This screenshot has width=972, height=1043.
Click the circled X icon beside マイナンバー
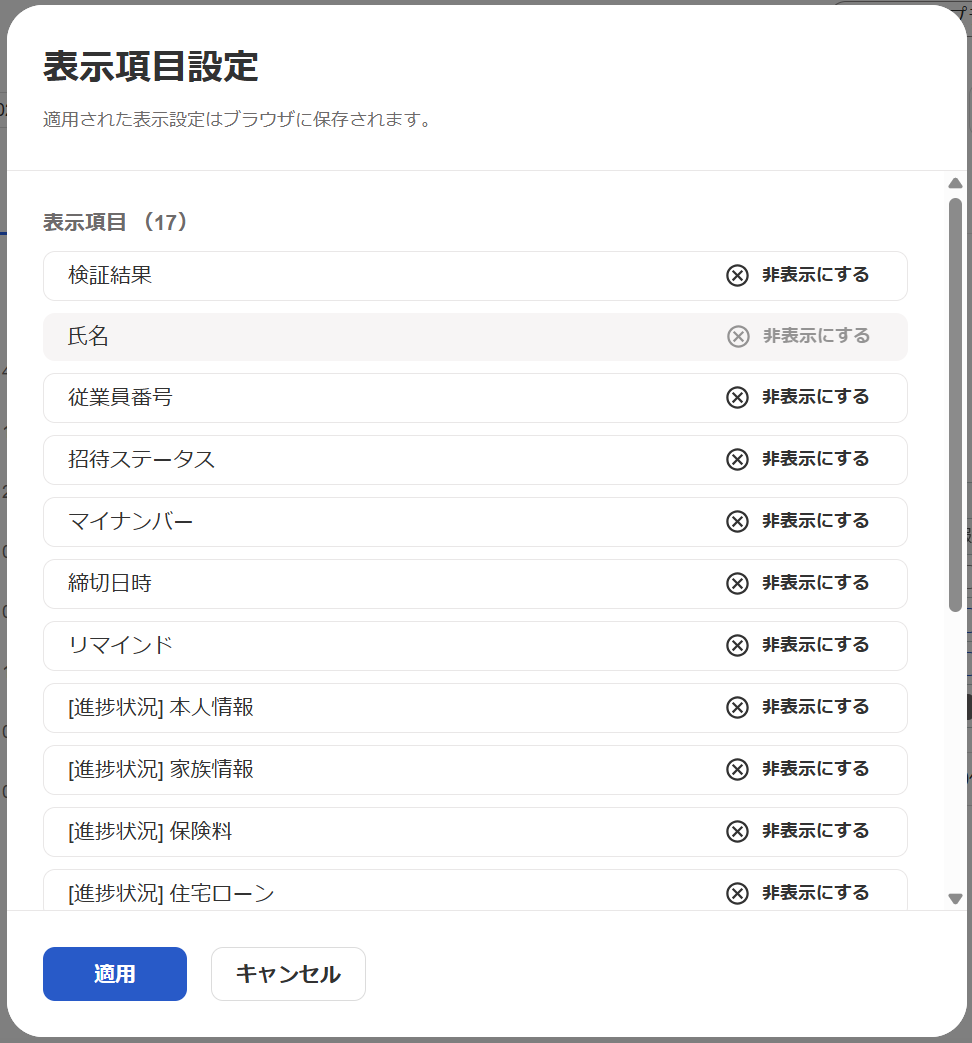click(x=737, y=522)
